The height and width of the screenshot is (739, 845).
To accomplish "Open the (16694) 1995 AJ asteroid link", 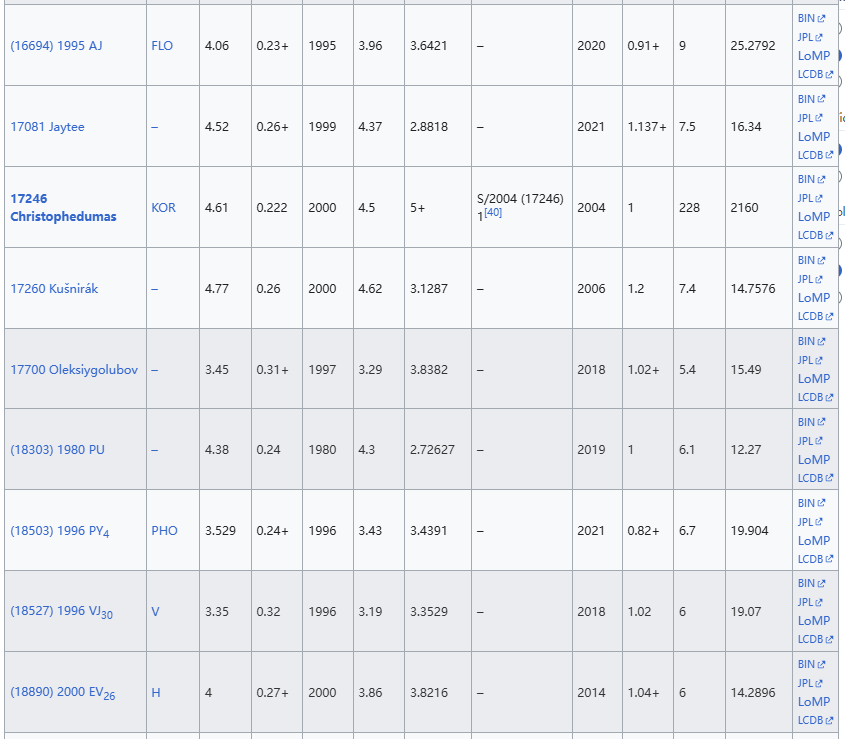I will (55, 46).
